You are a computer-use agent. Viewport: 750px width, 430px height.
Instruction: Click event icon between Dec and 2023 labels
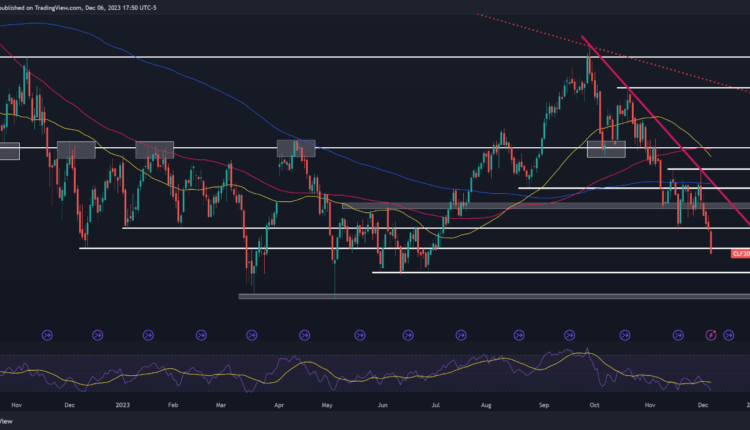(x=98, y=334)
